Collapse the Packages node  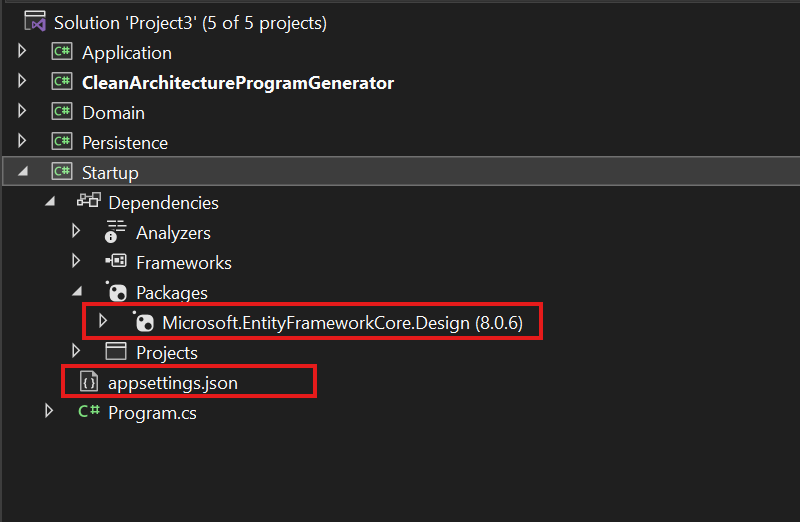tap(77, 291)
